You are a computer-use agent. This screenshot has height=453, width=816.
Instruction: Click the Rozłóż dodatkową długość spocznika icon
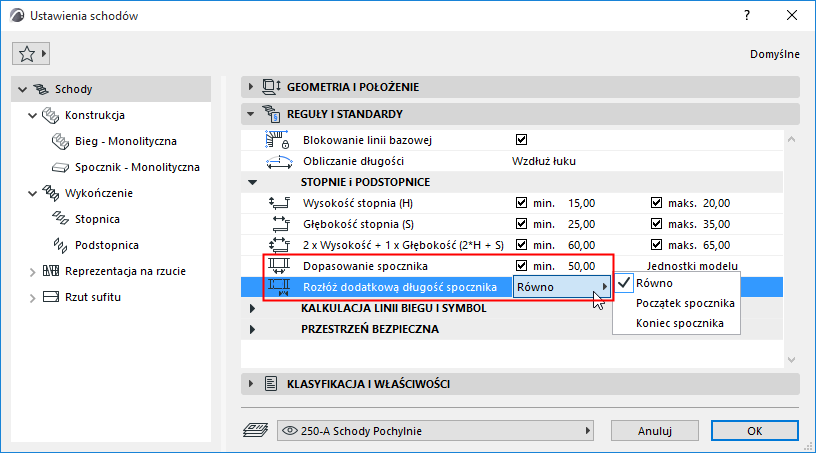point(279,287)
